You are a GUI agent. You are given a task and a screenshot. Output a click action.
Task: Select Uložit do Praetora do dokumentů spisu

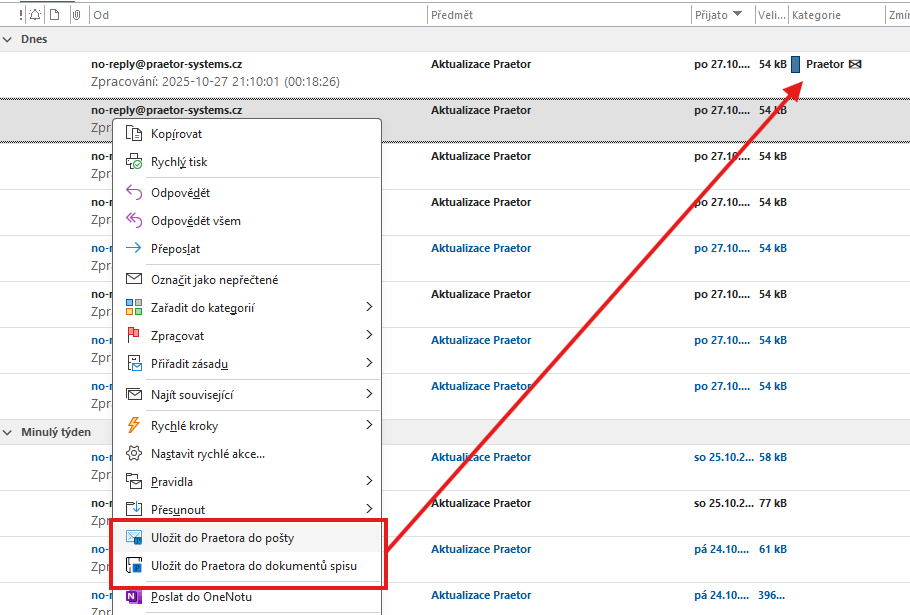253,566
